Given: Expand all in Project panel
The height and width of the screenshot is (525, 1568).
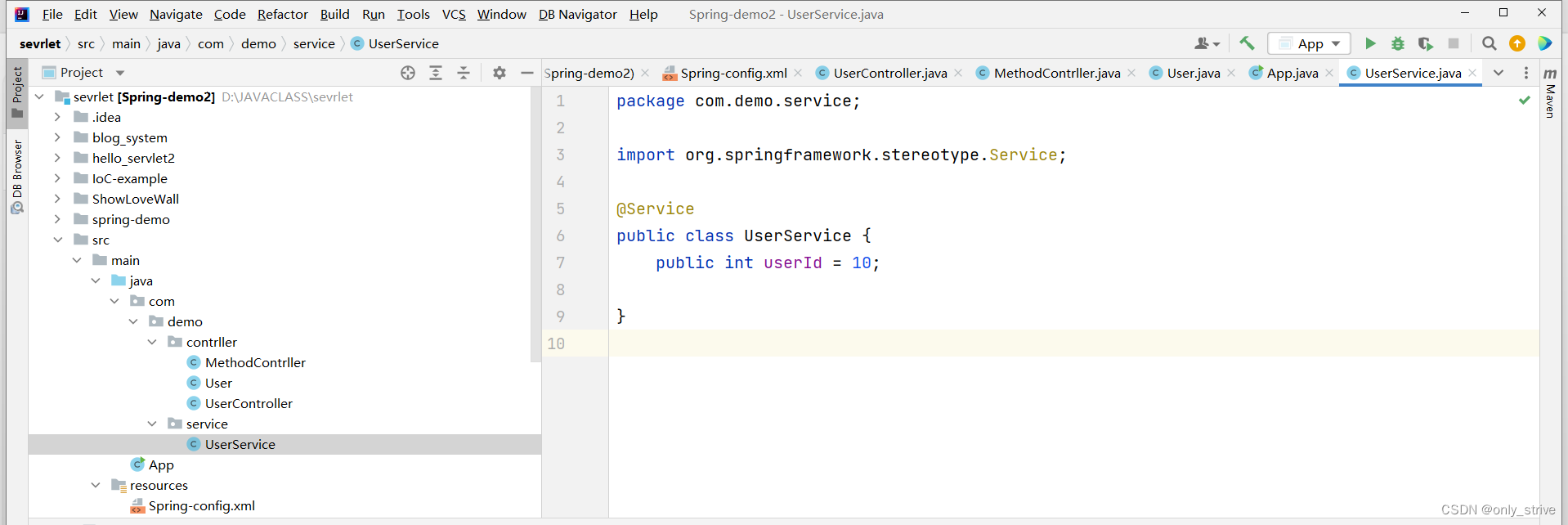Looking at the screenshot, I should [x=436, y=73].
